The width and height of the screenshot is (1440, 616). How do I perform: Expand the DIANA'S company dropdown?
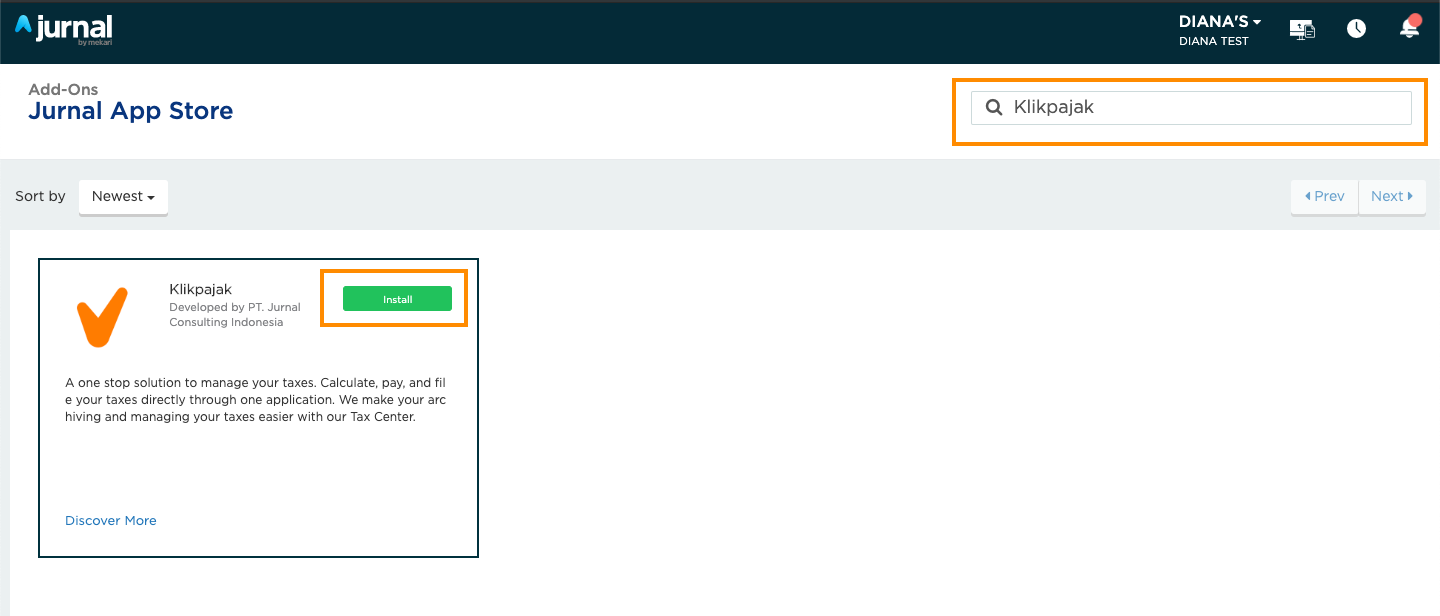coord(1219,22)
